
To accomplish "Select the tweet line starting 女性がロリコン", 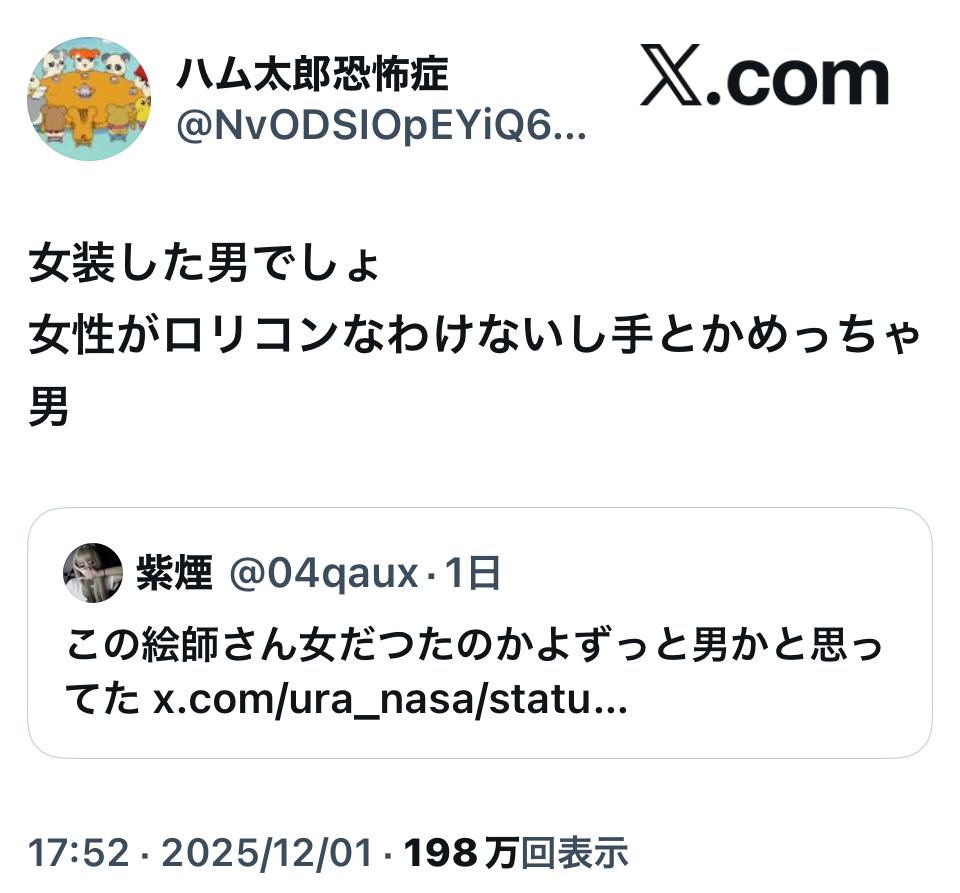I will click(474, 335).
